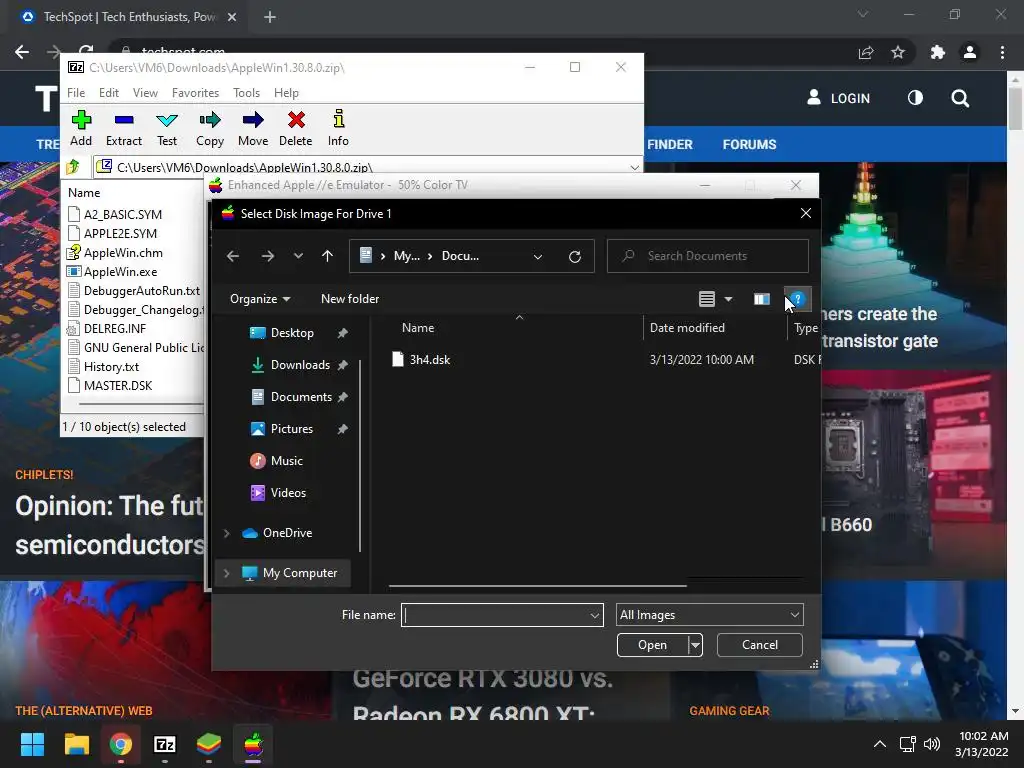1024x768 pixels.
Task: Expand address path history dropdown in dialog
Action: [537, 257]
